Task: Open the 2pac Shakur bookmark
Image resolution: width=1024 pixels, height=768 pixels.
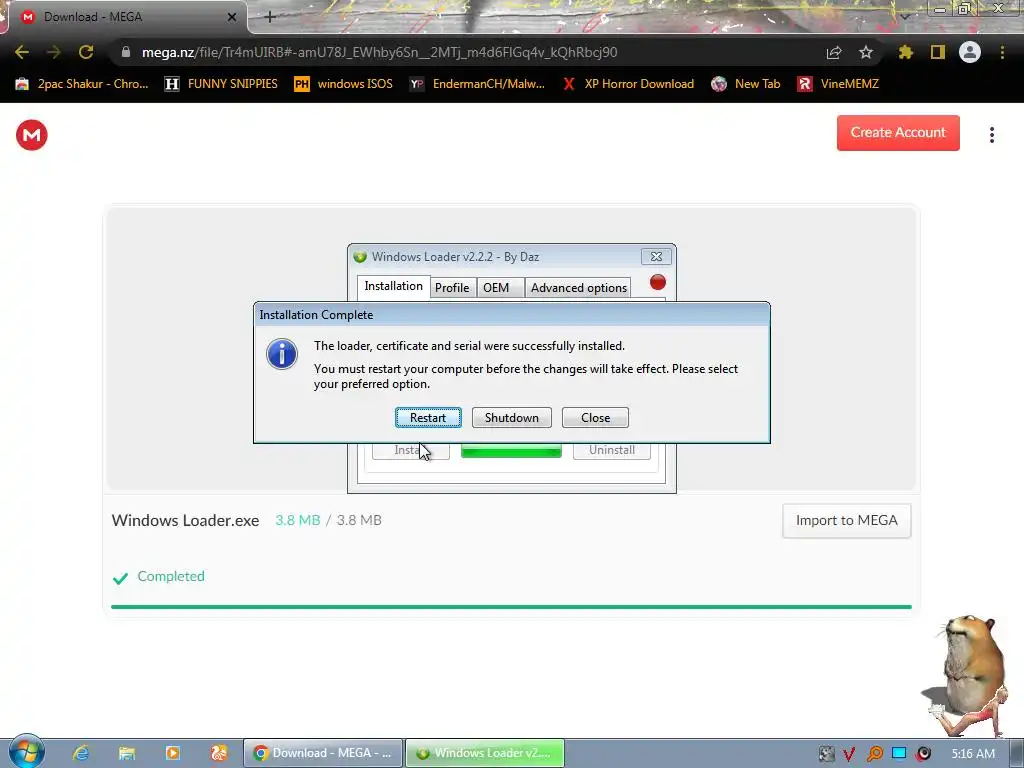Action: (x=82, y=84)
